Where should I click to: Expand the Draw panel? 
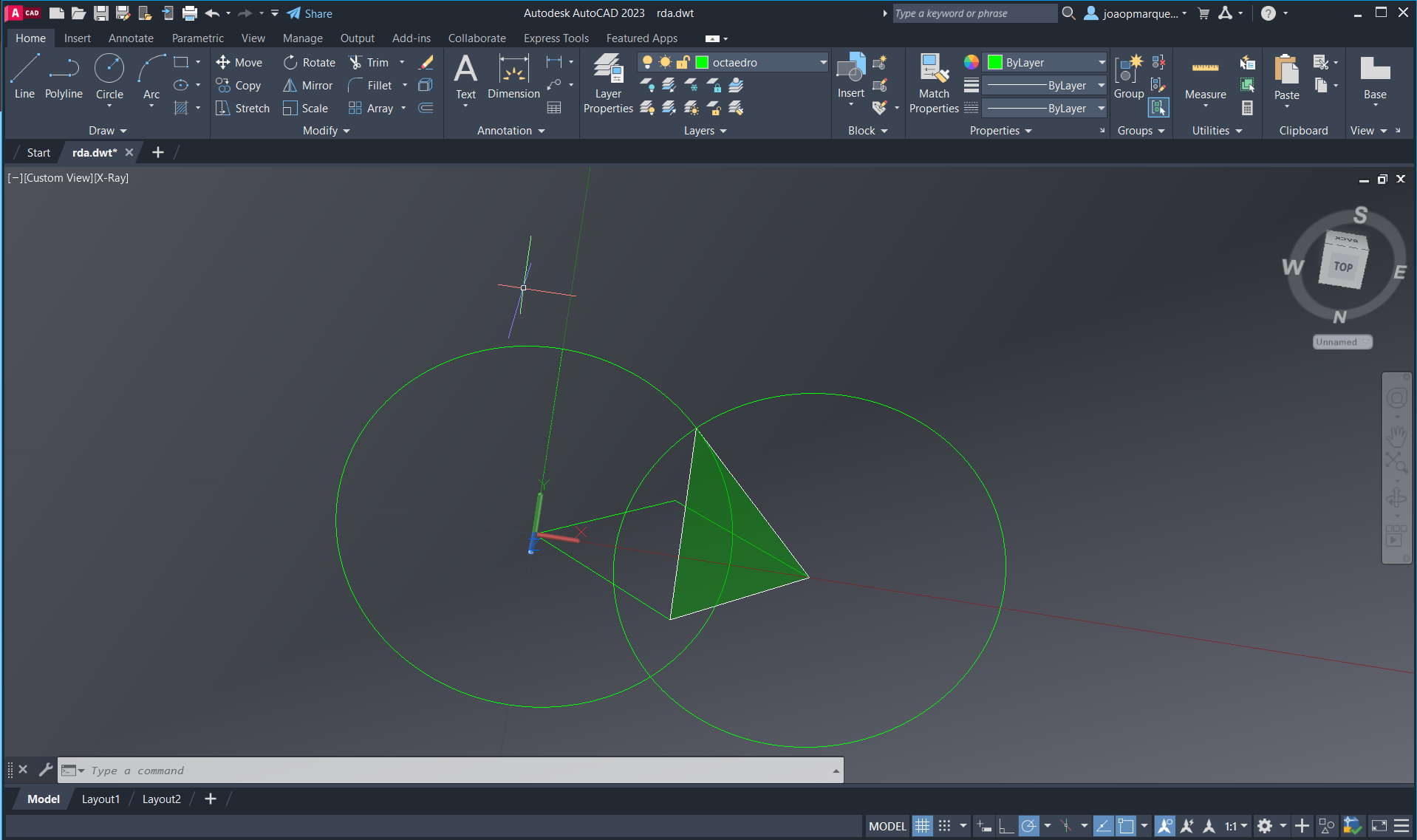(108, 131)
